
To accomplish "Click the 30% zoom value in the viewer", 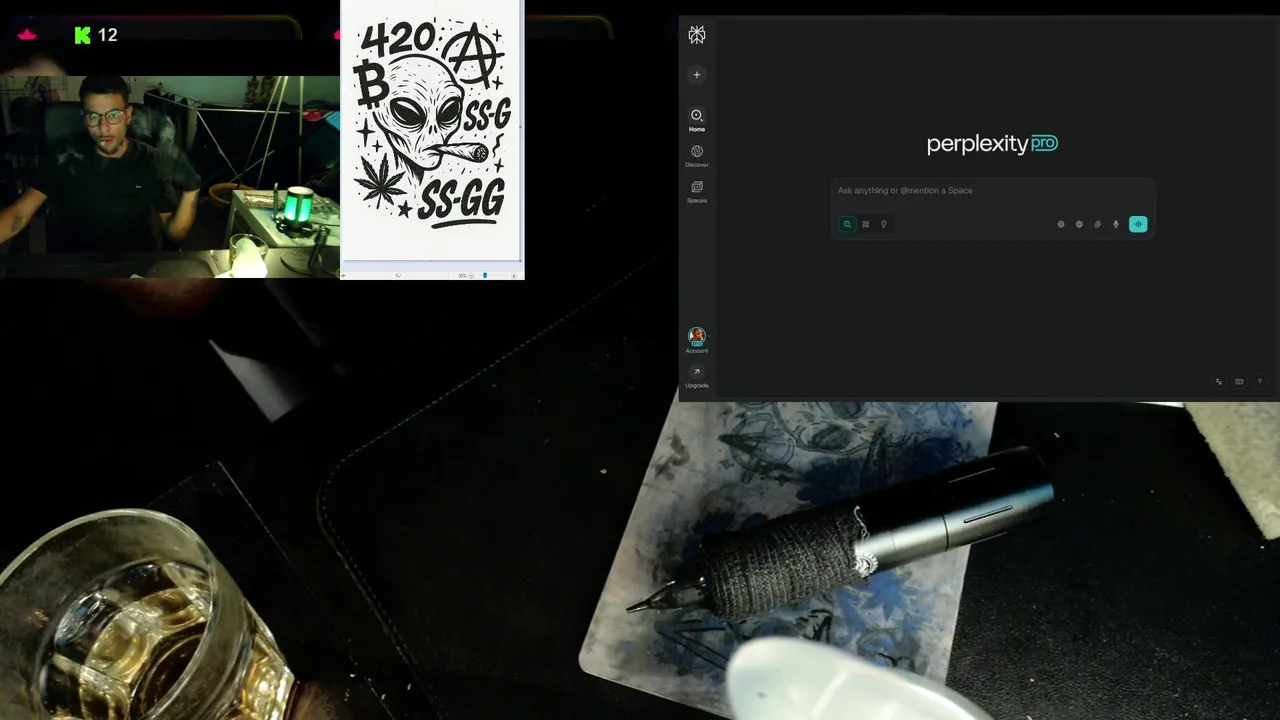I will tap(462, 275).
